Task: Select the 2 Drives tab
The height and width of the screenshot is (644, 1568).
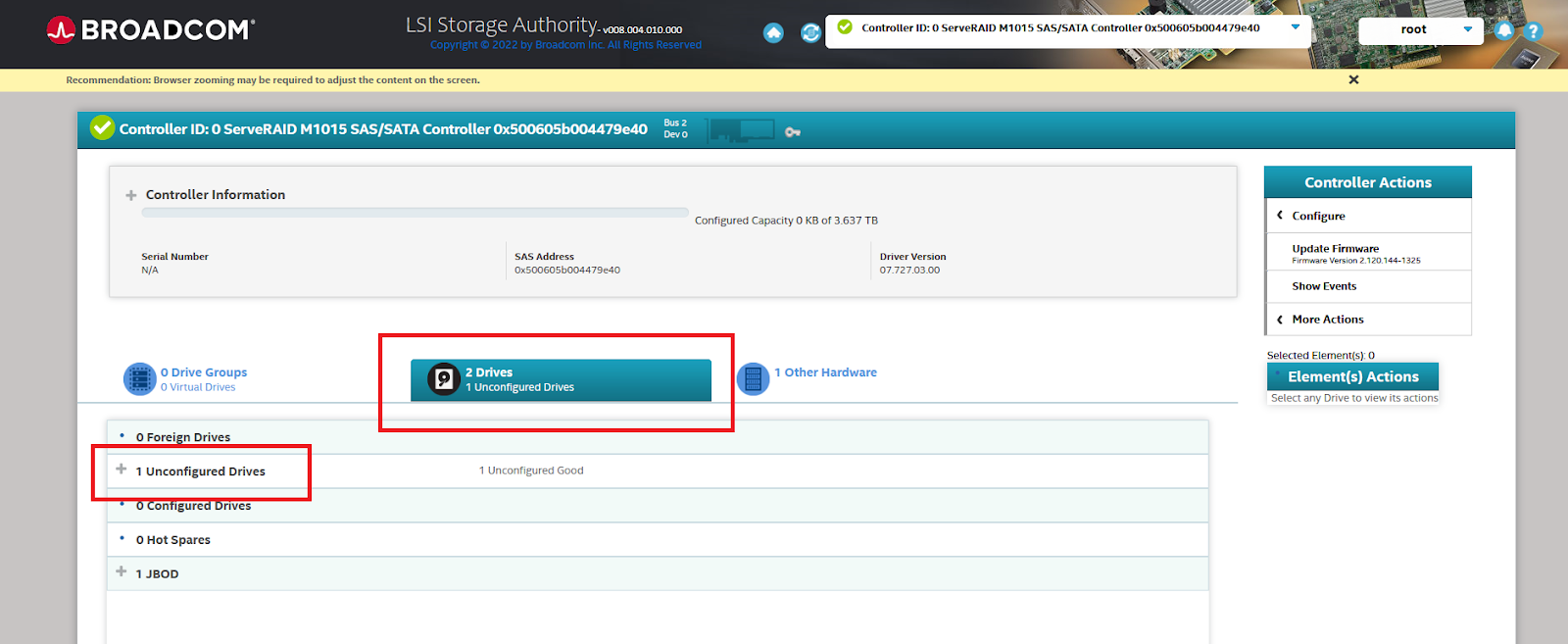Action: click(x=561, y=380)
